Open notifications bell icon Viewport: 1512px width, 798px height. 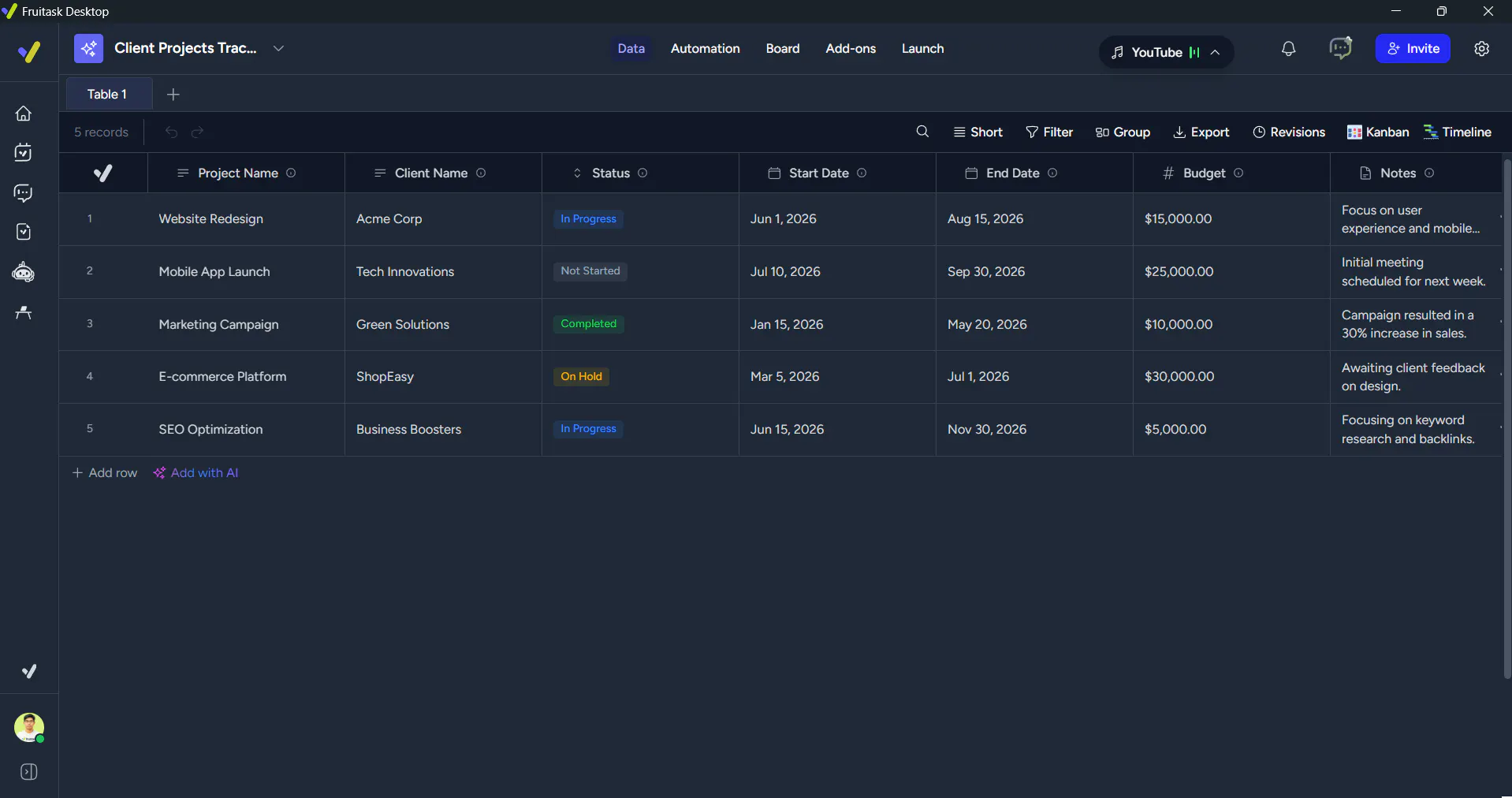click(x=1288, y=49)
